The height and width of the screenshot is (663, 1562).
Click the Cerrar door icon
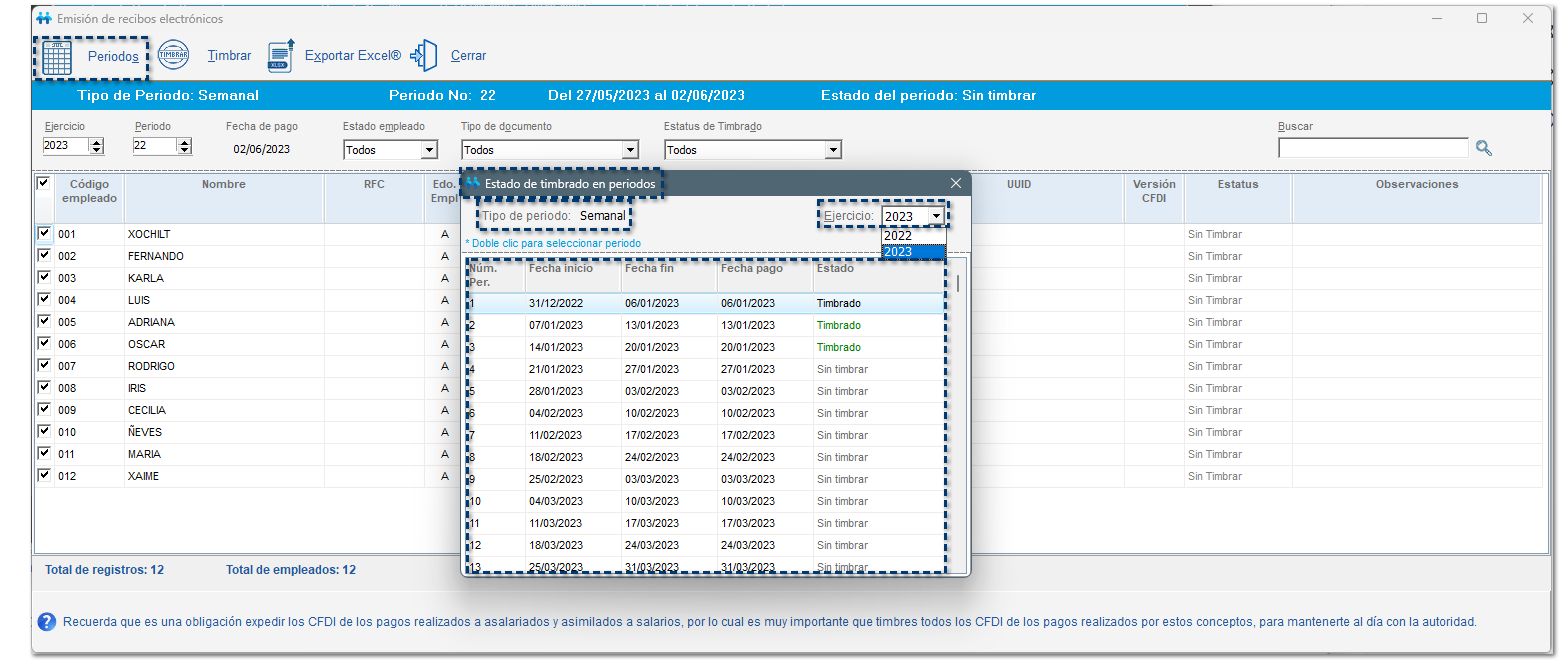pyautogui.click(x=426, y=56)
